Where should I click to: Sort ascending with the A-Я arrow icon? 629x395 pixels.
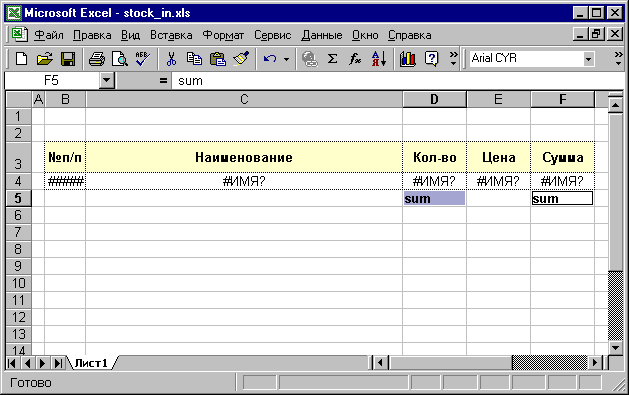[379, 59]
